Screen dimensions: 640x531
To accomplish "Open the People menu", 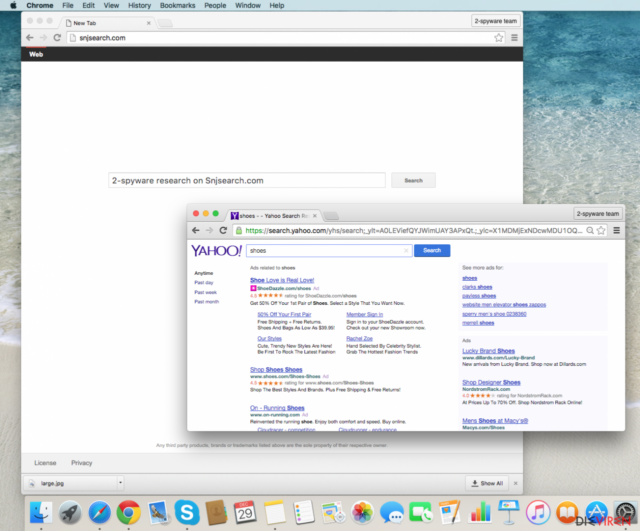I will (215, 5).
